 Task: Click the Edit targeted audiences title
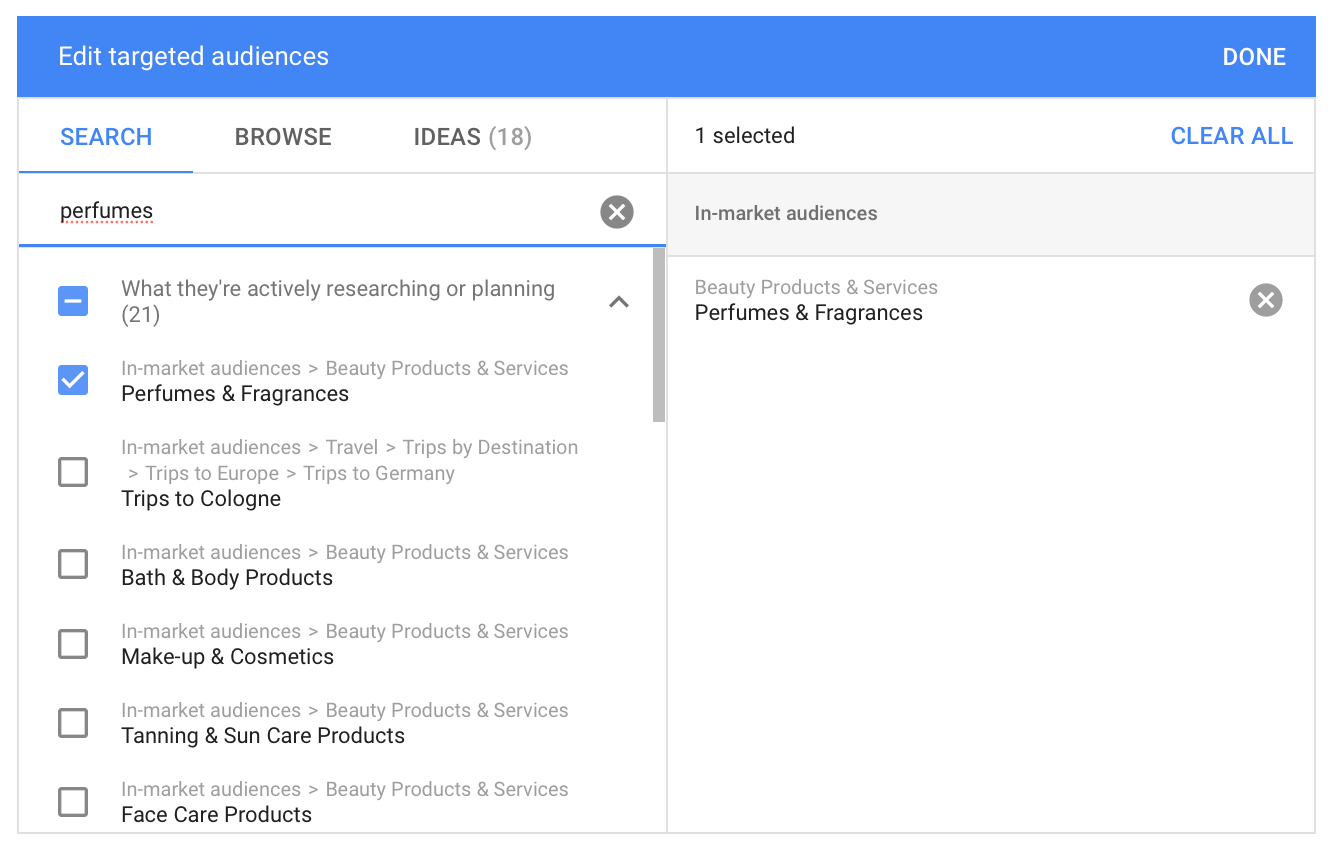[x=194, y=57]
